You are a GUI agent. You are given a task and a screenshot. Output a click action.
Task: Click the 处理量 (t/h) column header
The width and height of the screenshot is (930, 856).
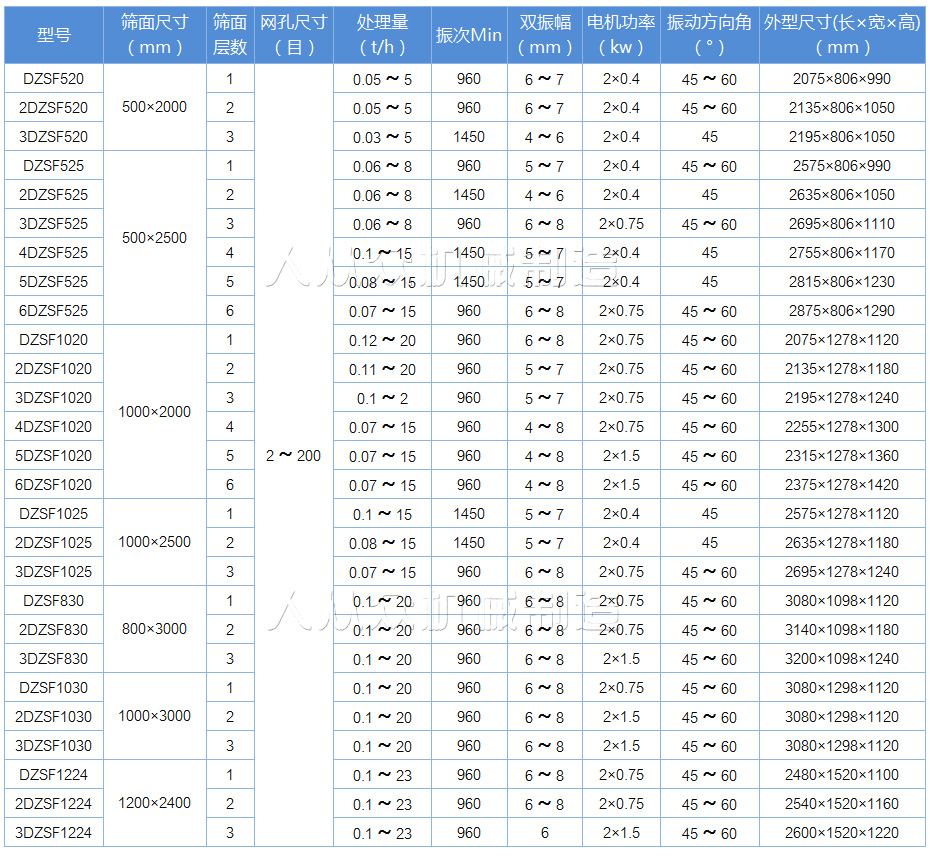pos(381,35)
